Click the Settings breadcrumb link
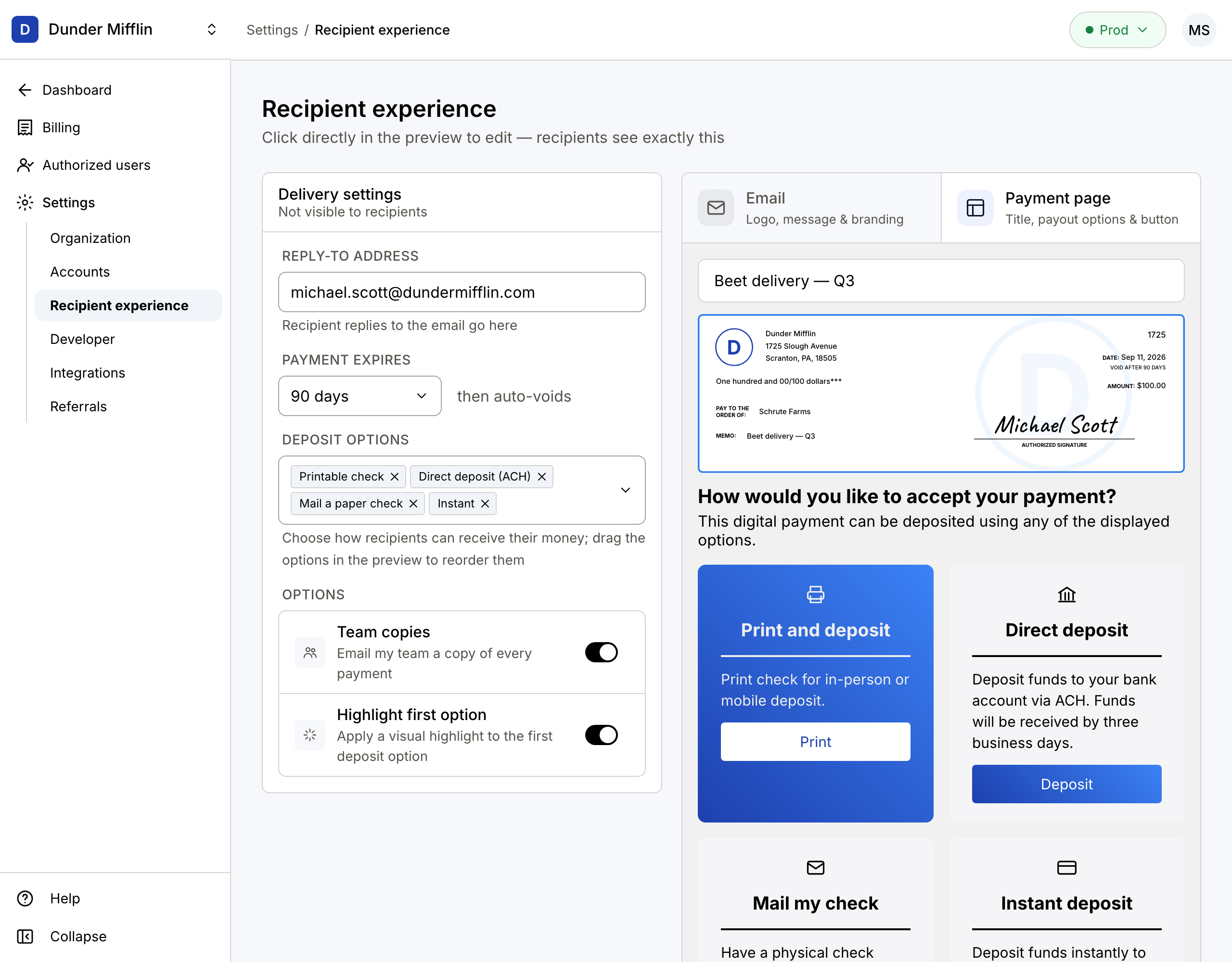This screenshot has height=962, width=1232. (x=272, y=30)
